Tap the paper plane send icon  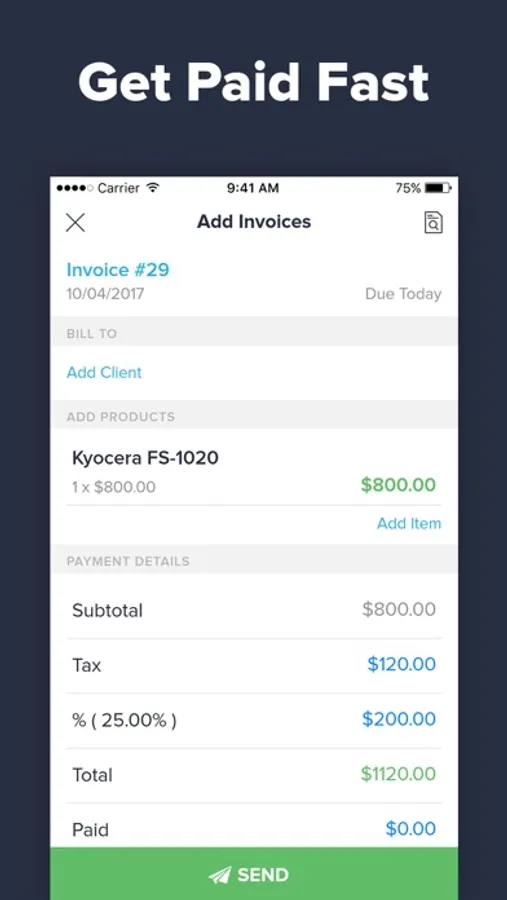pyautogui.click(x=220, y=875)
